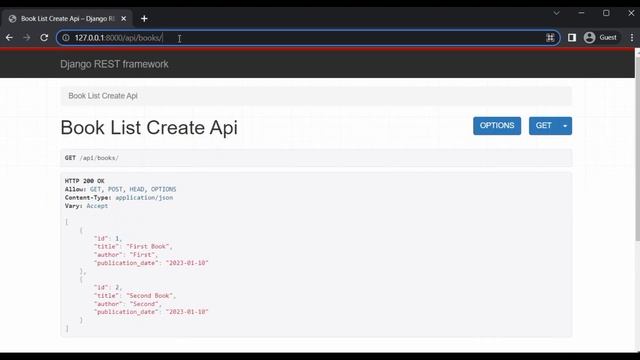Click the Book List Create Api breadcrumb
Screen dimensions: 640x360
click(x=103, y=96)
